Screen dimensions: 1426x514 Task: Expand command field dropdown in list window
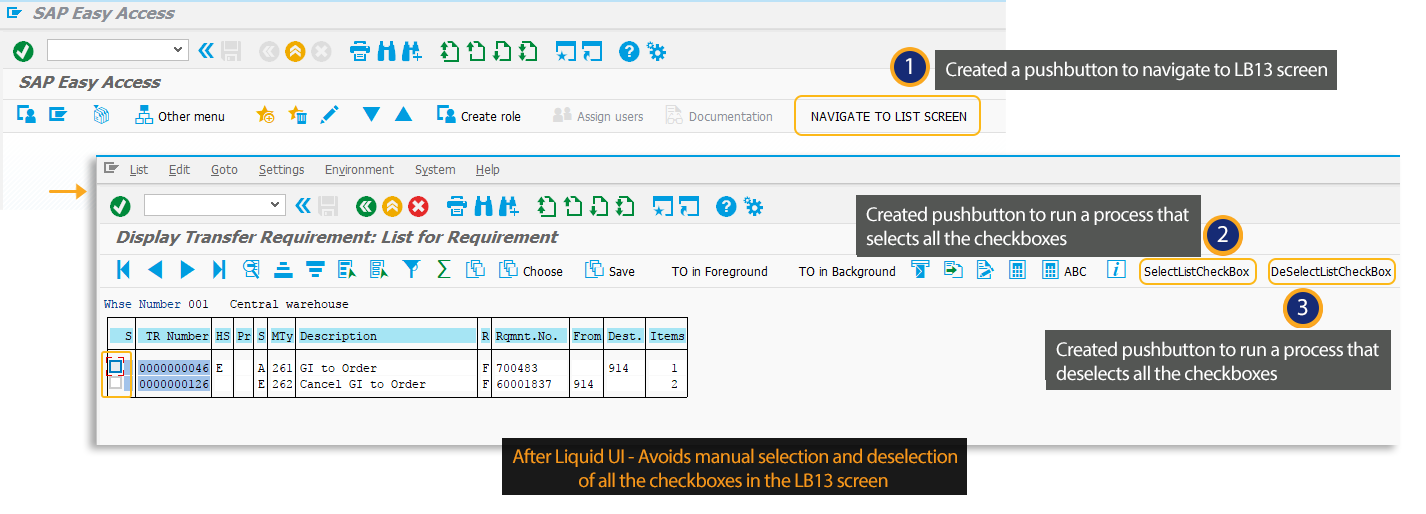(277, 205)
